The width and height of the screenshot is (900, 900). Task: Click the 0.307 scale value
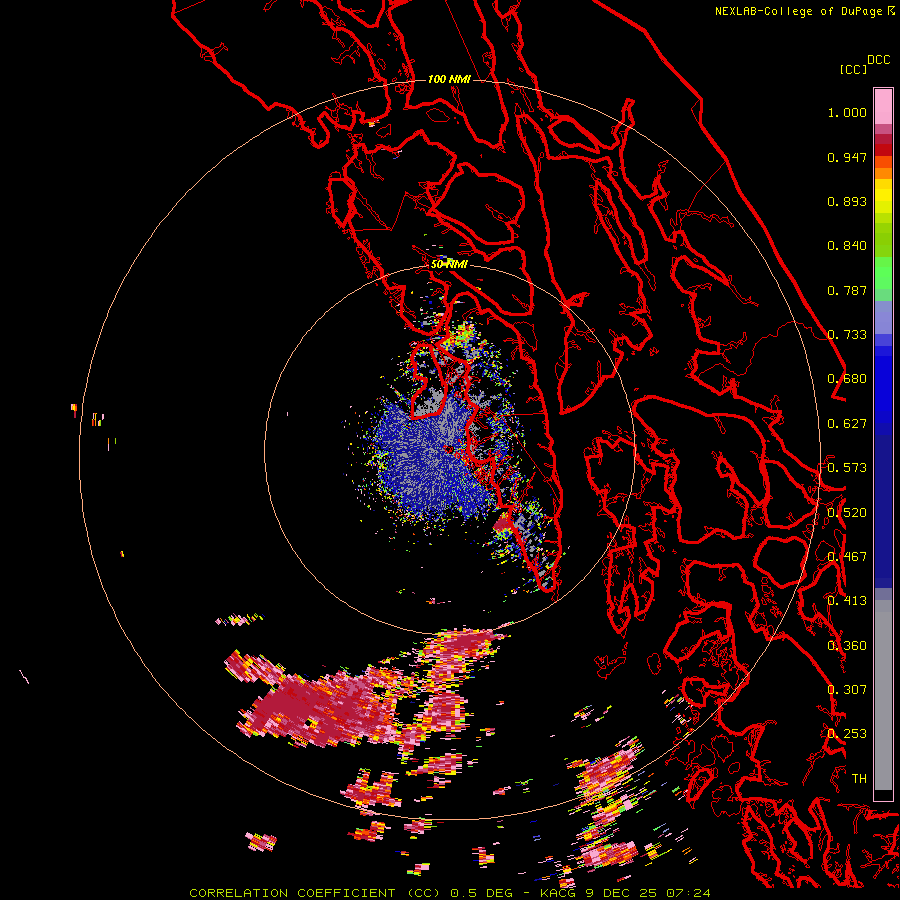click(847, 690)
